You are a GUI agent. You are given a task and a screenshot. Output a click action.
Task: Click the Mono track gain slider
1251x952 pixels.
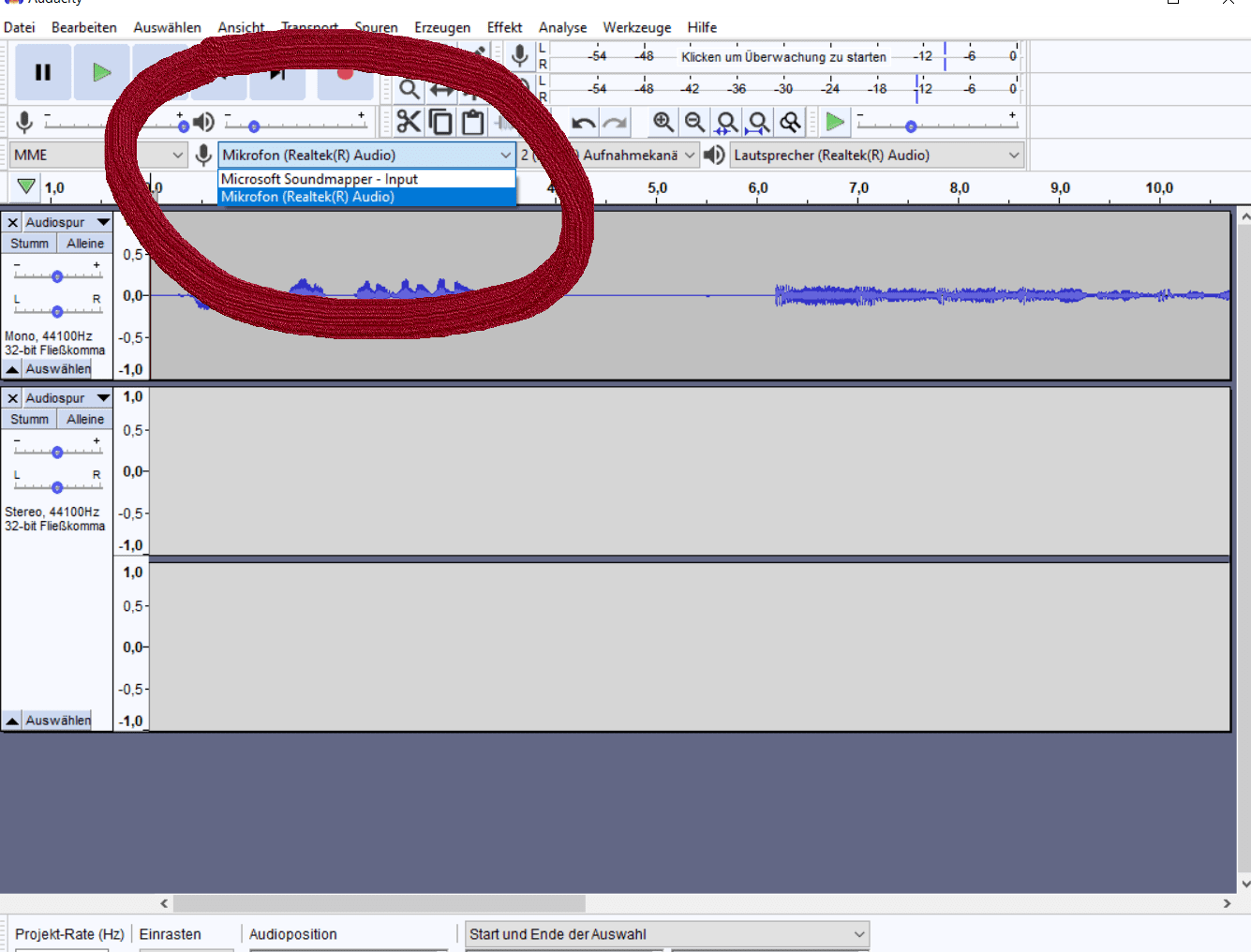tap(57, 276)
